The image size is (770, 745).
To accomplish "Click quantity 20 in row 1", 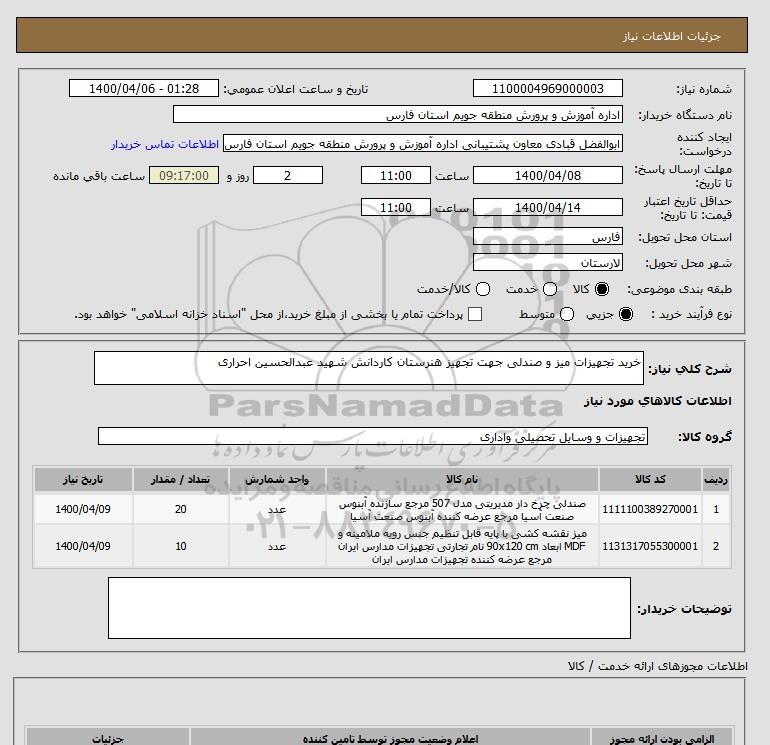I will click(x=181, y=509).
